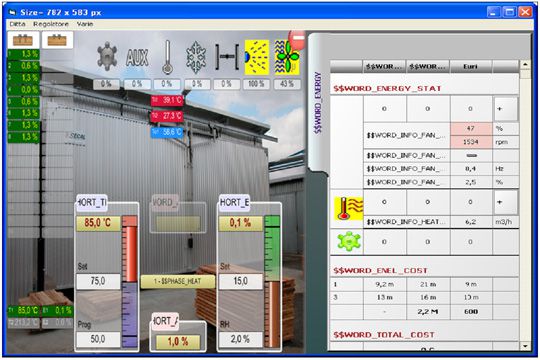The height and width of the screenshot is (360, 540).
Task: Click the green fan icon
Action: pos(287,57)
